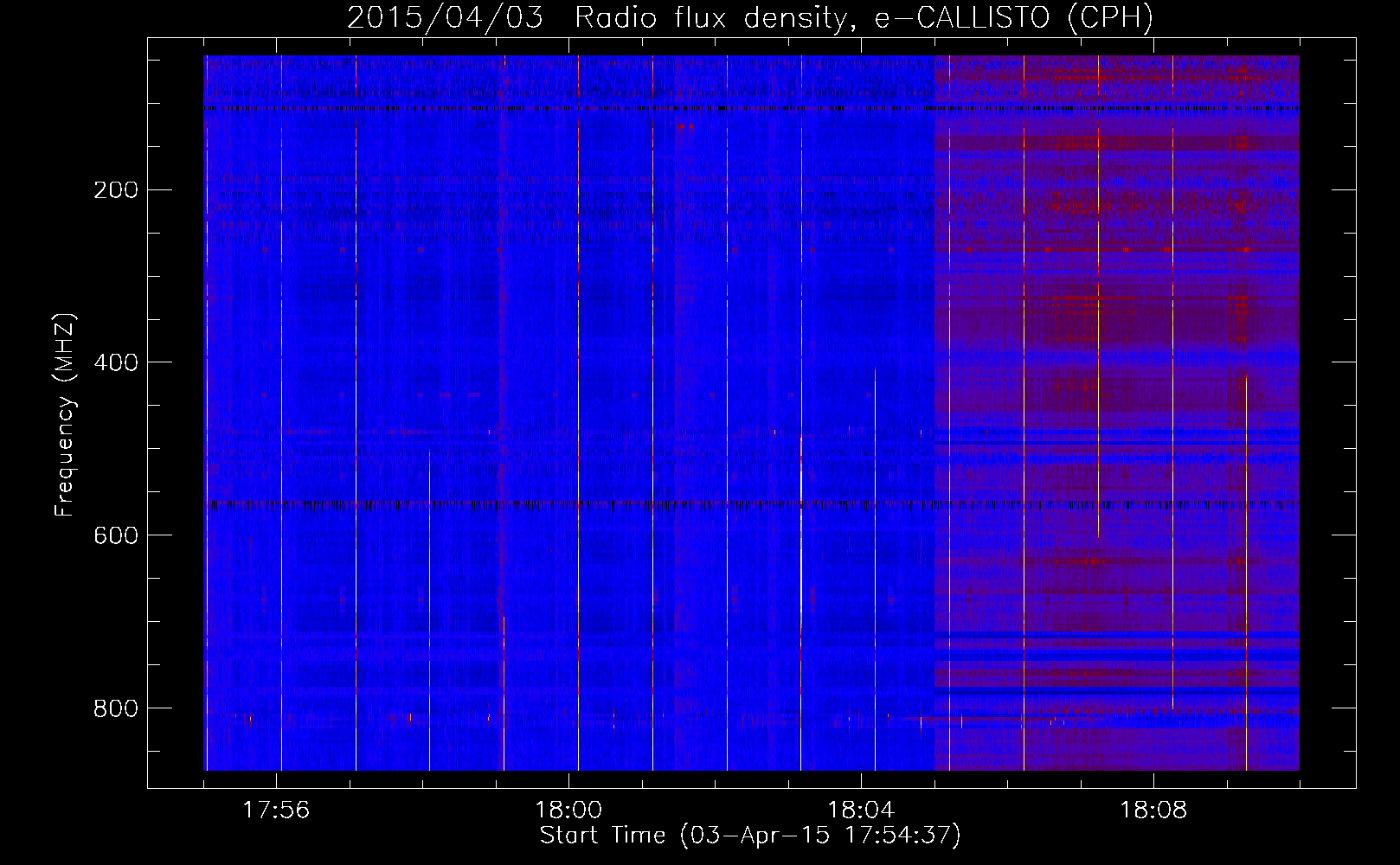The height and width of the screenshot is (865, 1400).
Task: Click the 200 frequency tick label
Action: tap(115, 189)
